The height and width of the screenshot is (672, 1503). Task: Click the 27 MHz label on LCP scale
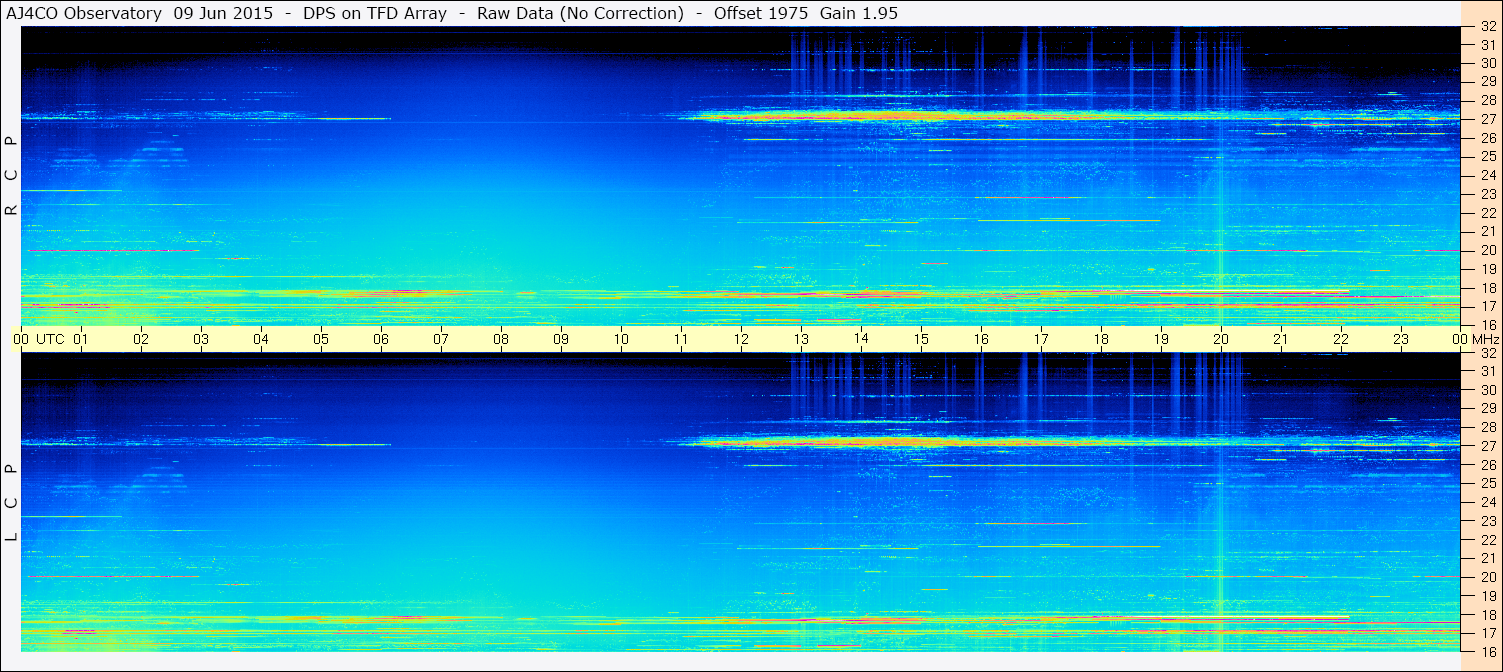tap(1487, 446)
